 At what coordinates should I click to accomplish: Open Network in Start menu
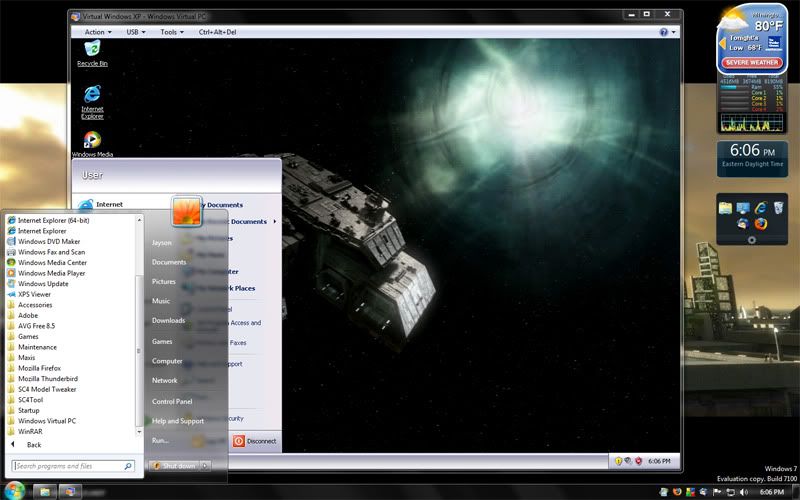pos(164,381)
